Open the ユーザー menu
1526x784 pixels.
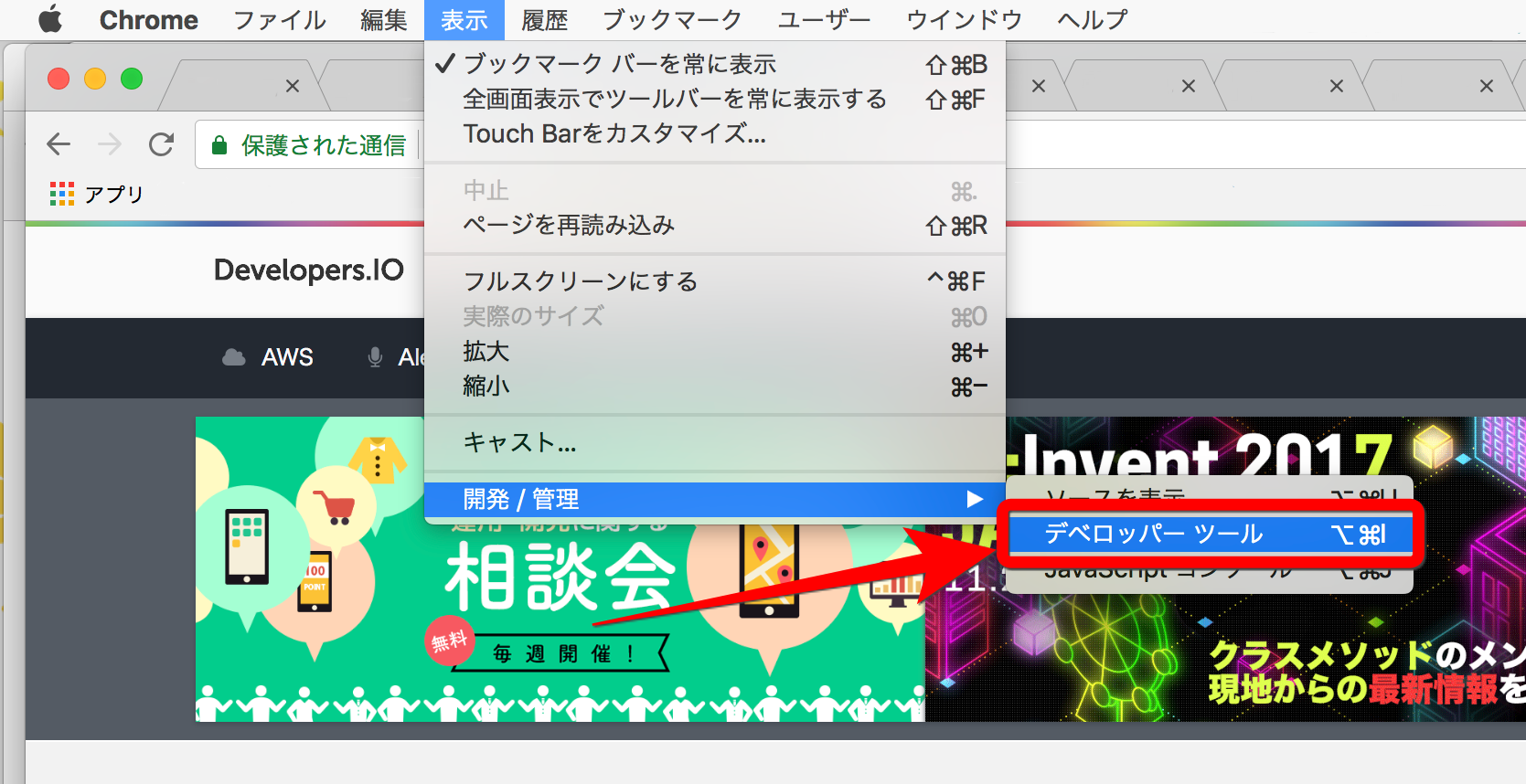coord(824,20)
